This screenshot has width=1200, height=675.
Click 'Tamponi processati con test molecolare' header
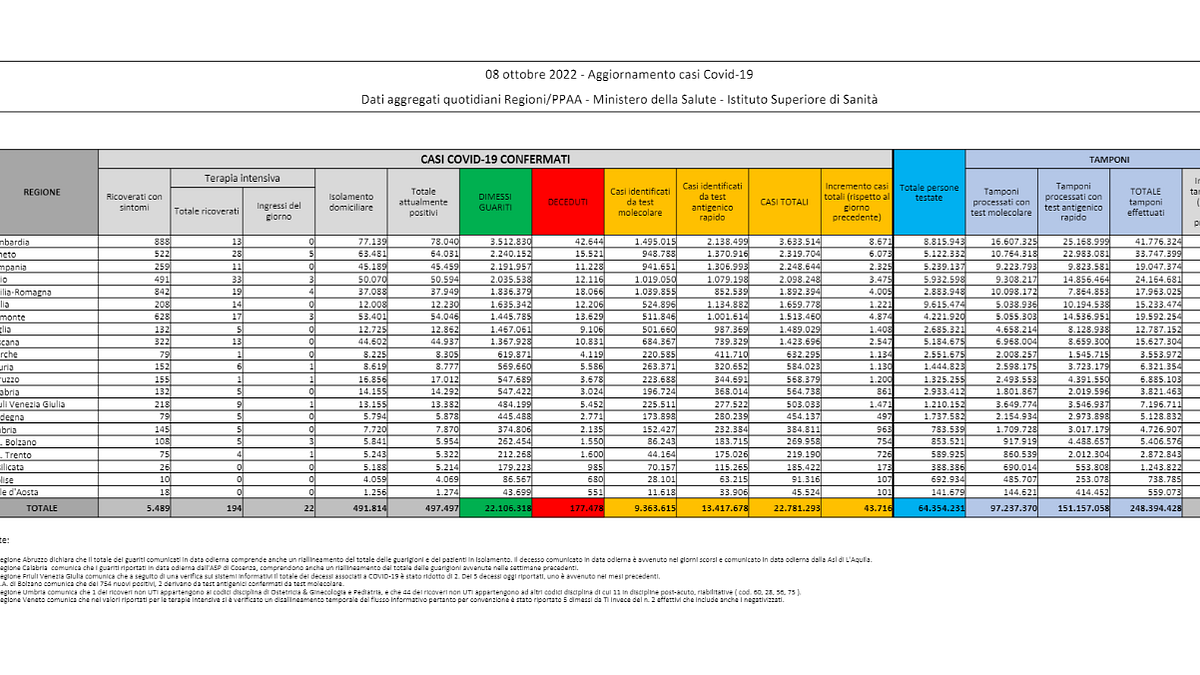tap(1002, 202)
